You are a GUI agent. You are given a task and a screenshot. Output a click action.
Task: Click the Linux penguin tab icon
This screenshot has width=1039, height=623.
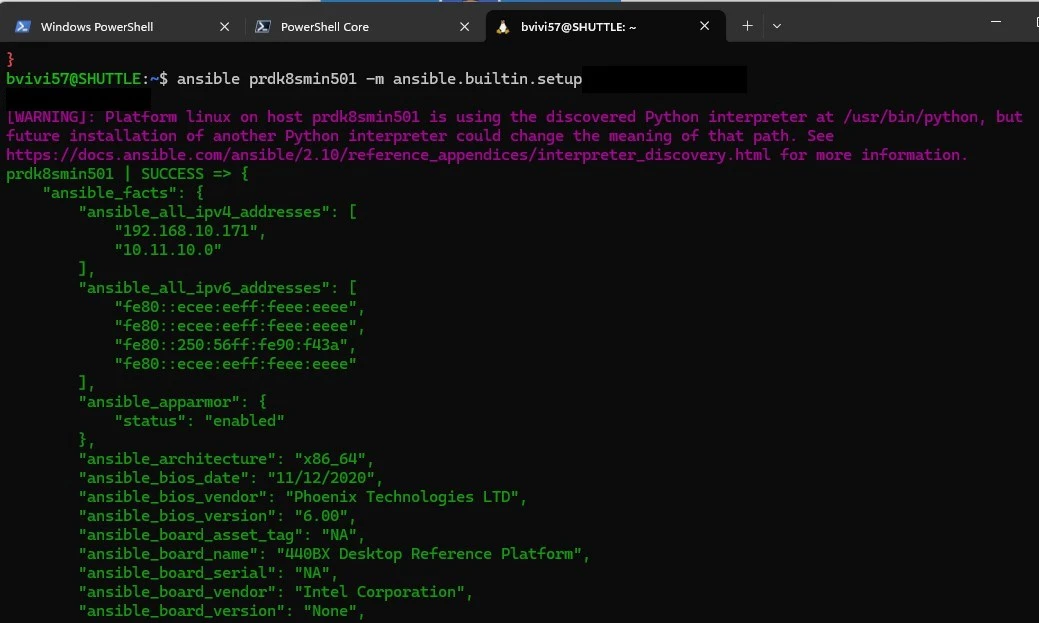click(x=503, y=27)
